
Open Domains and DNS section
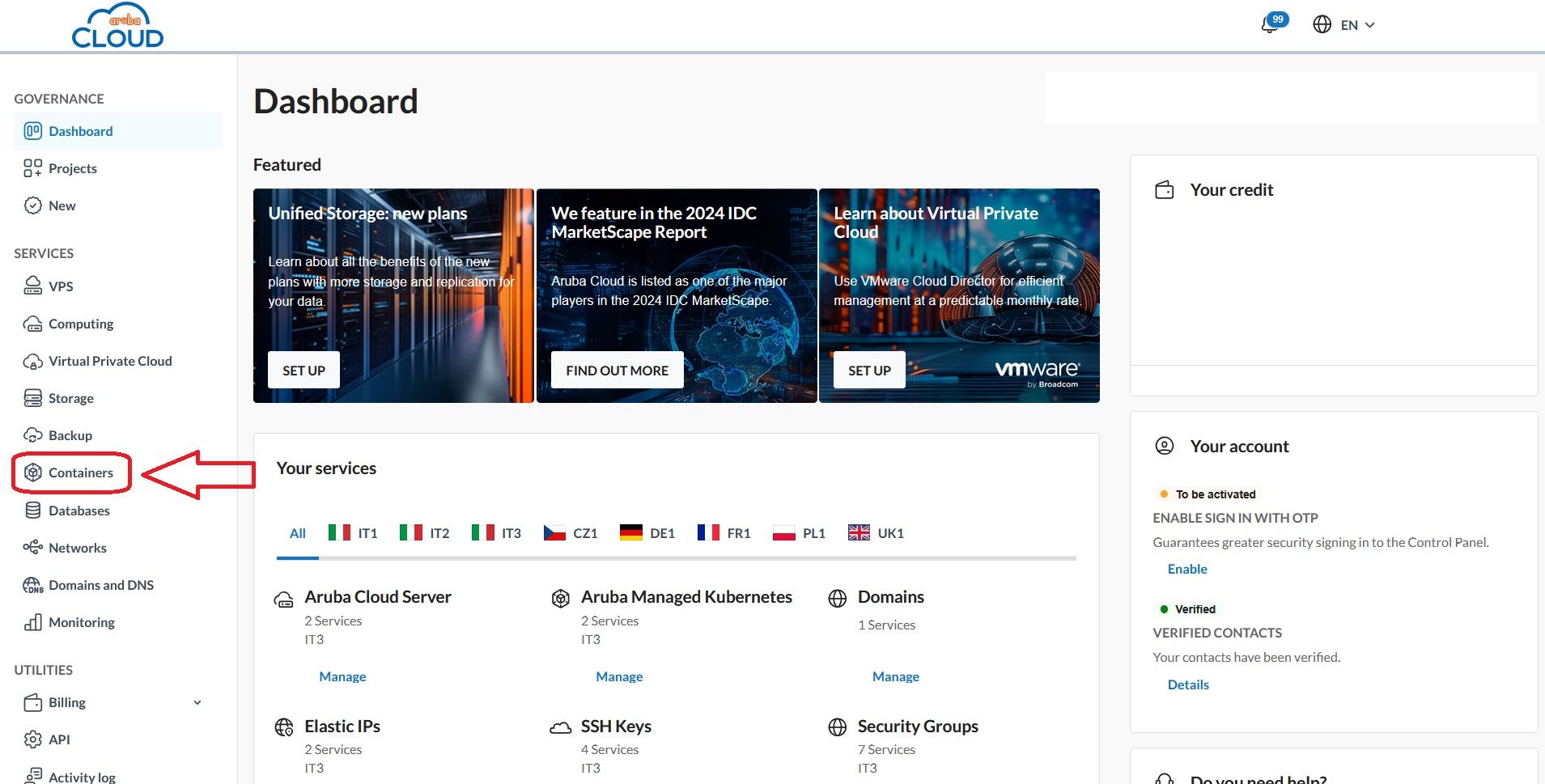click(x=100, y=585)
